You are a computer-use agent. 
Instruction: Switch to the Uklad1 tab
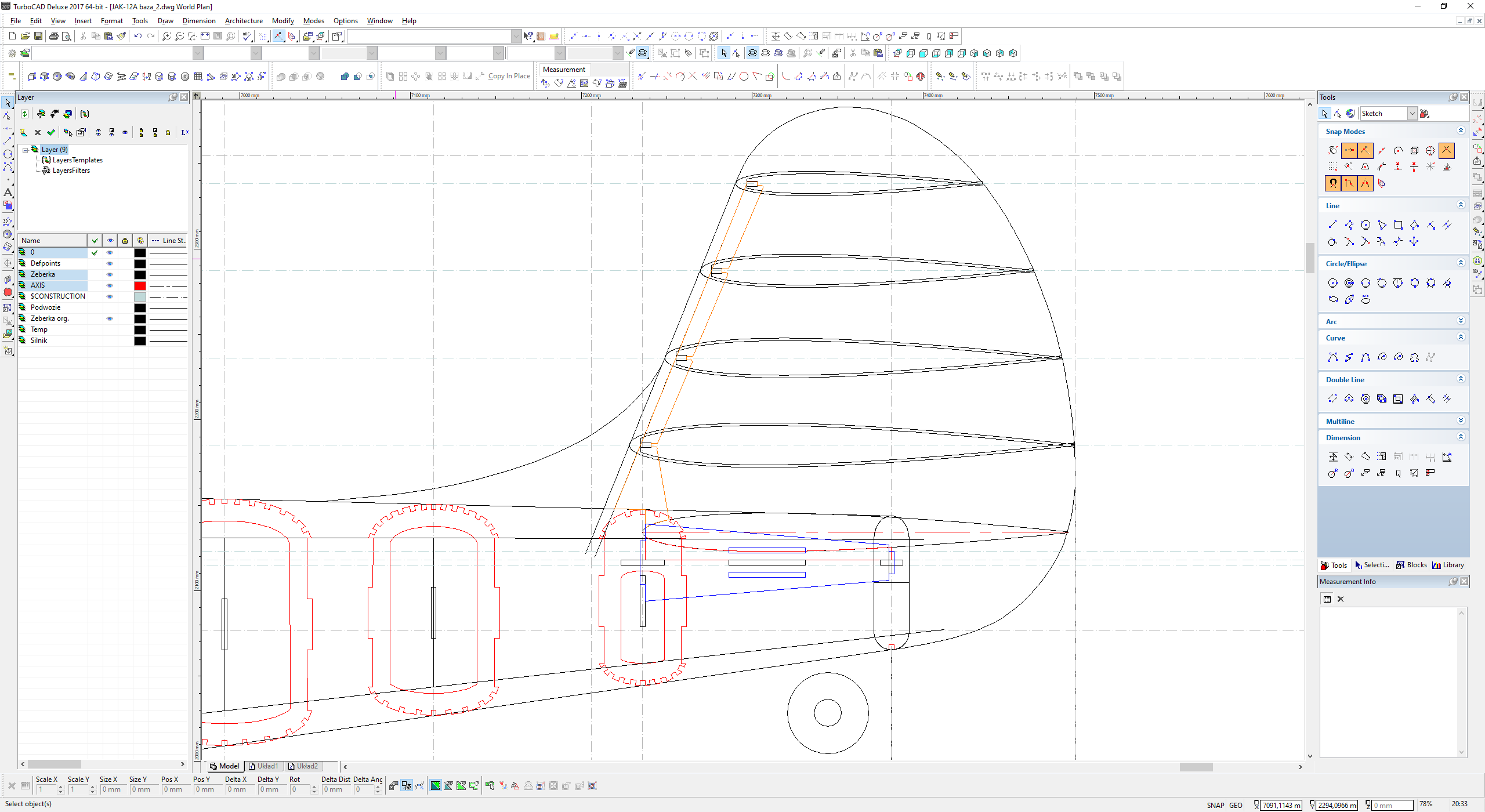click(x=264, y=766)
